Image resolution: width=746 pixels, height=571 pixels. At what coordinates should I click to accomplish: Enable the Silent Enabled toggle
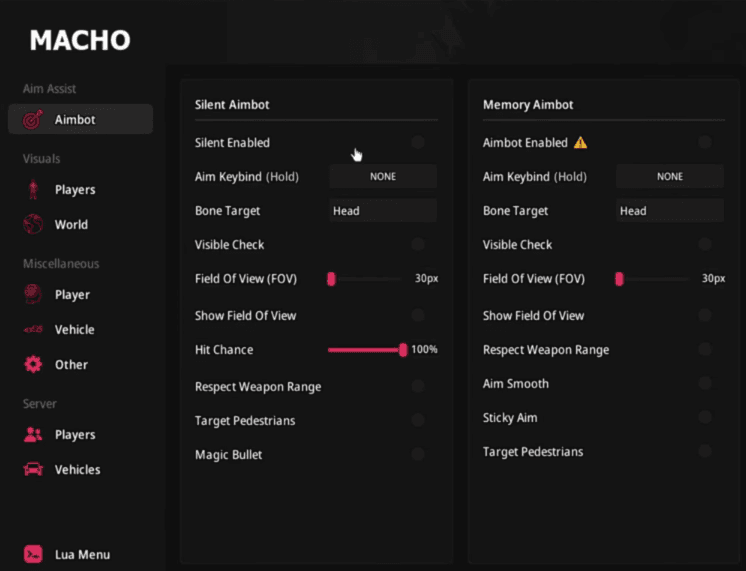(x=417, y=143)
